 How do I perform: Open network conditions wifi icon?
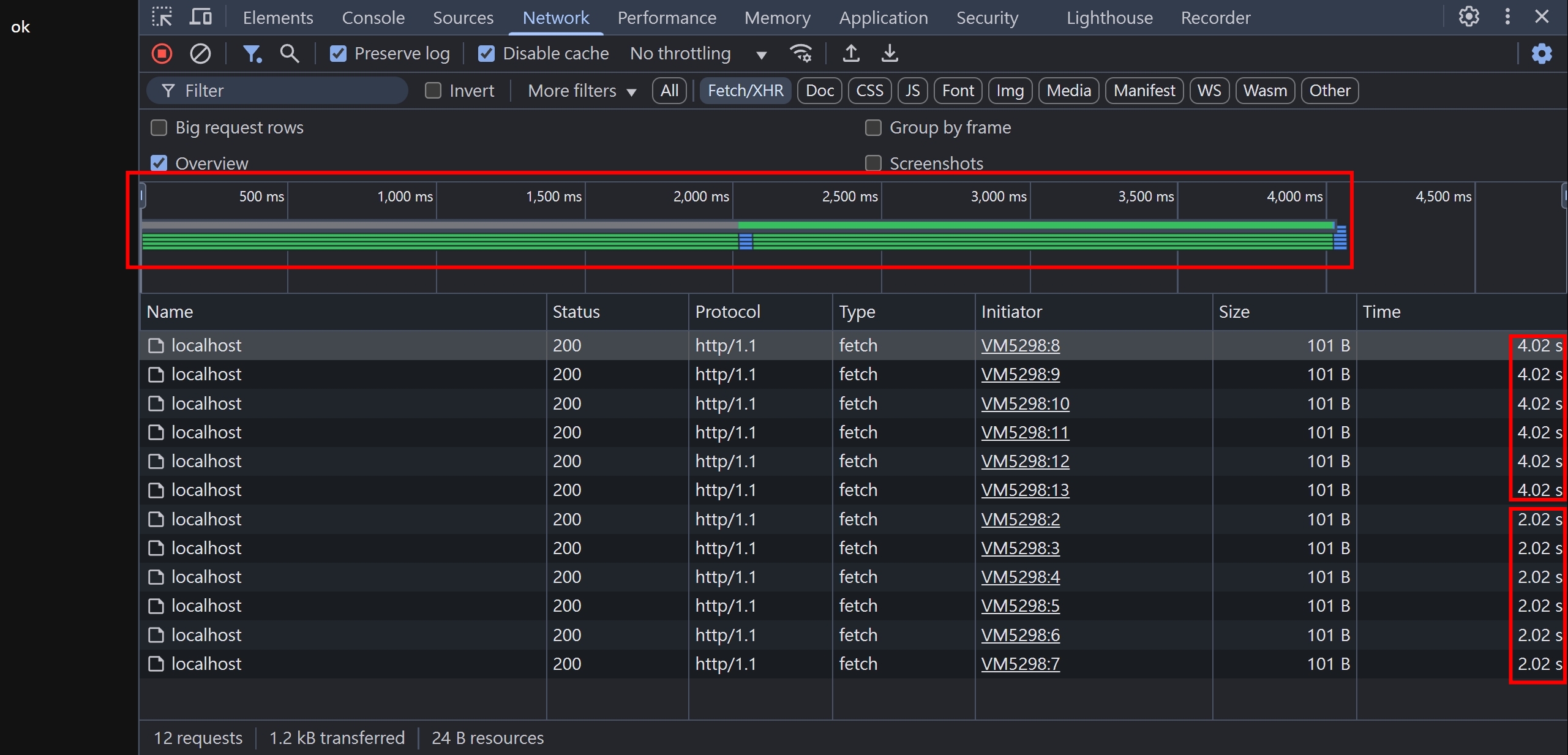click(x=801, y=54)
